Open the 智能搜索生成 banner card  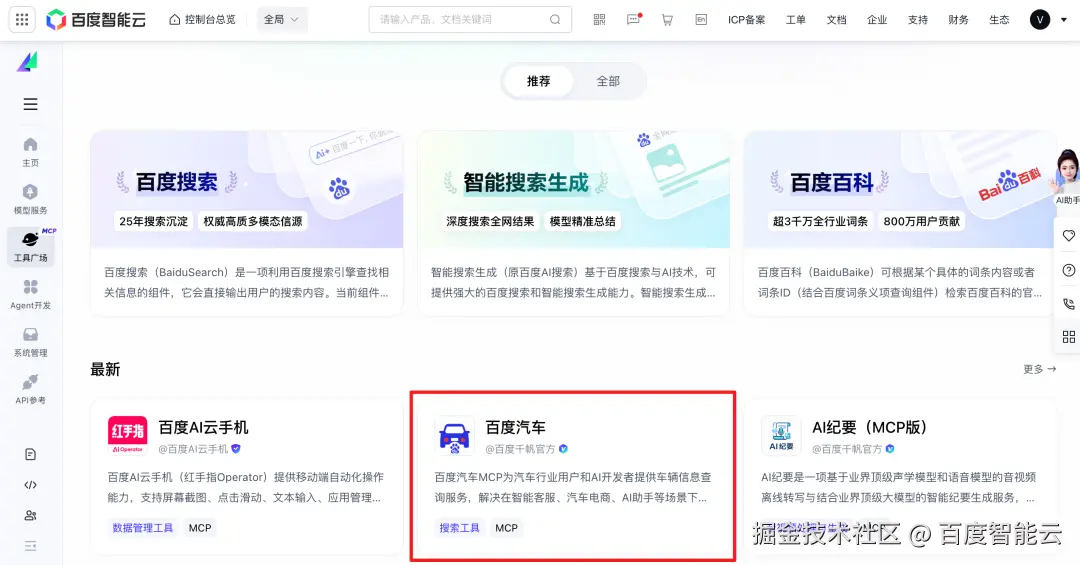pos(574,189)
